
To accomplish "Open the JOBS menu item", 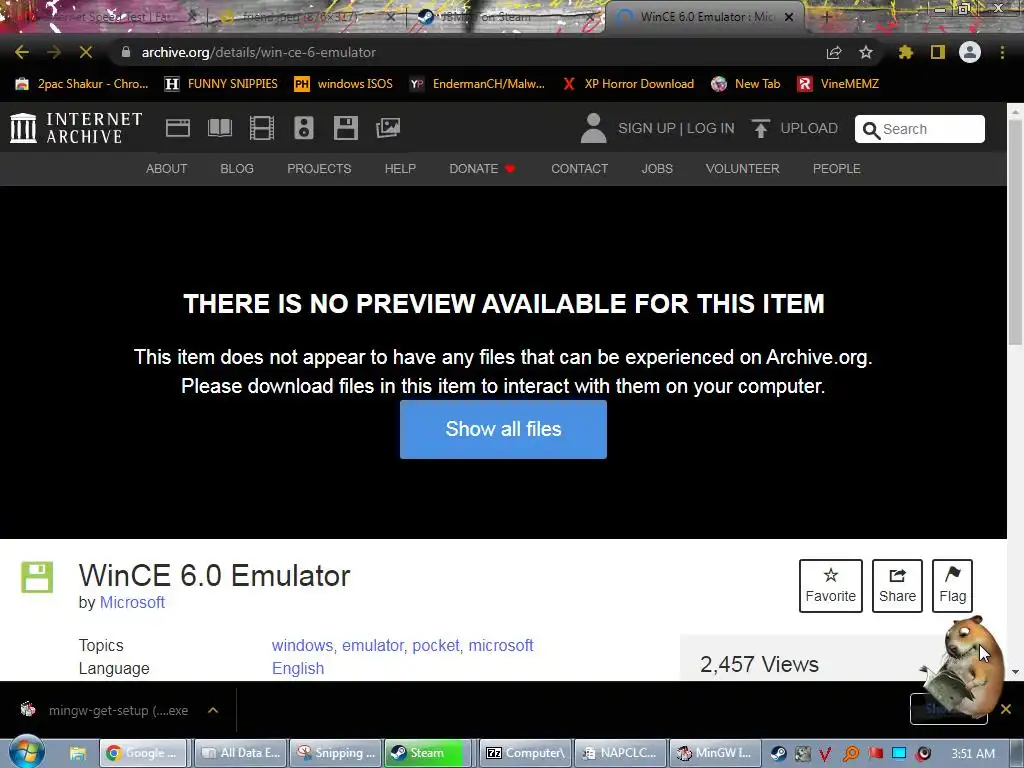I will click(x=657, y=168).
